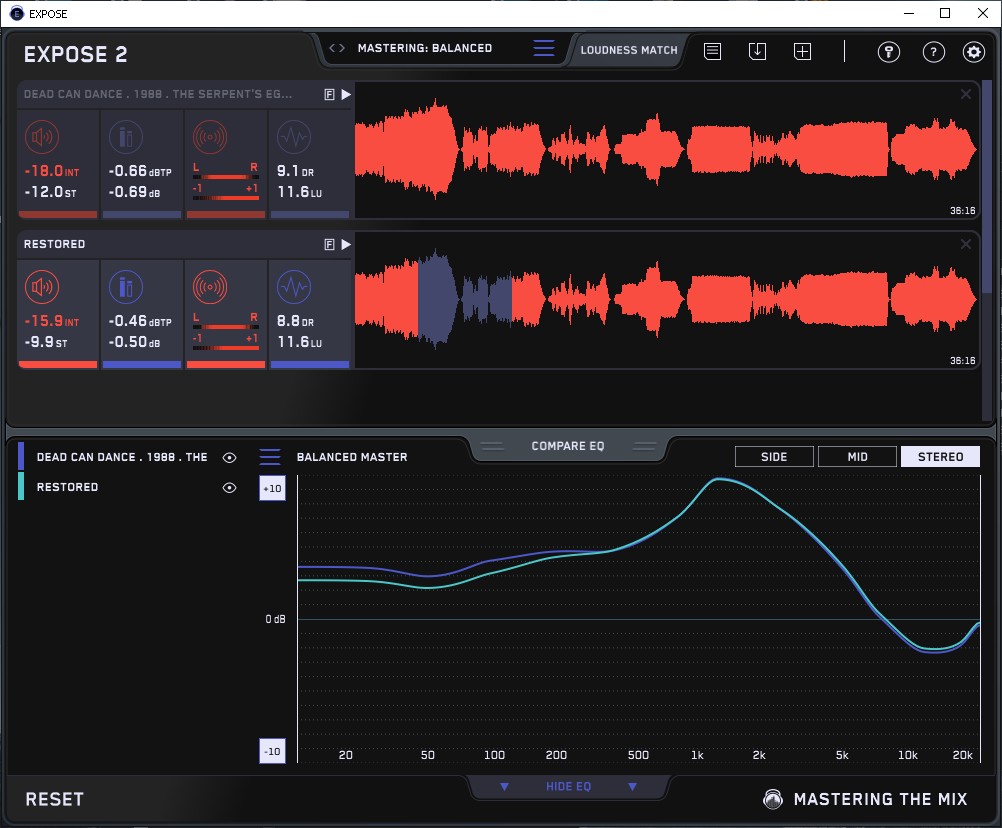Click the -18.0 INT loudness reading
Screen dimensions: 1002x828
[x=52, y=171]
